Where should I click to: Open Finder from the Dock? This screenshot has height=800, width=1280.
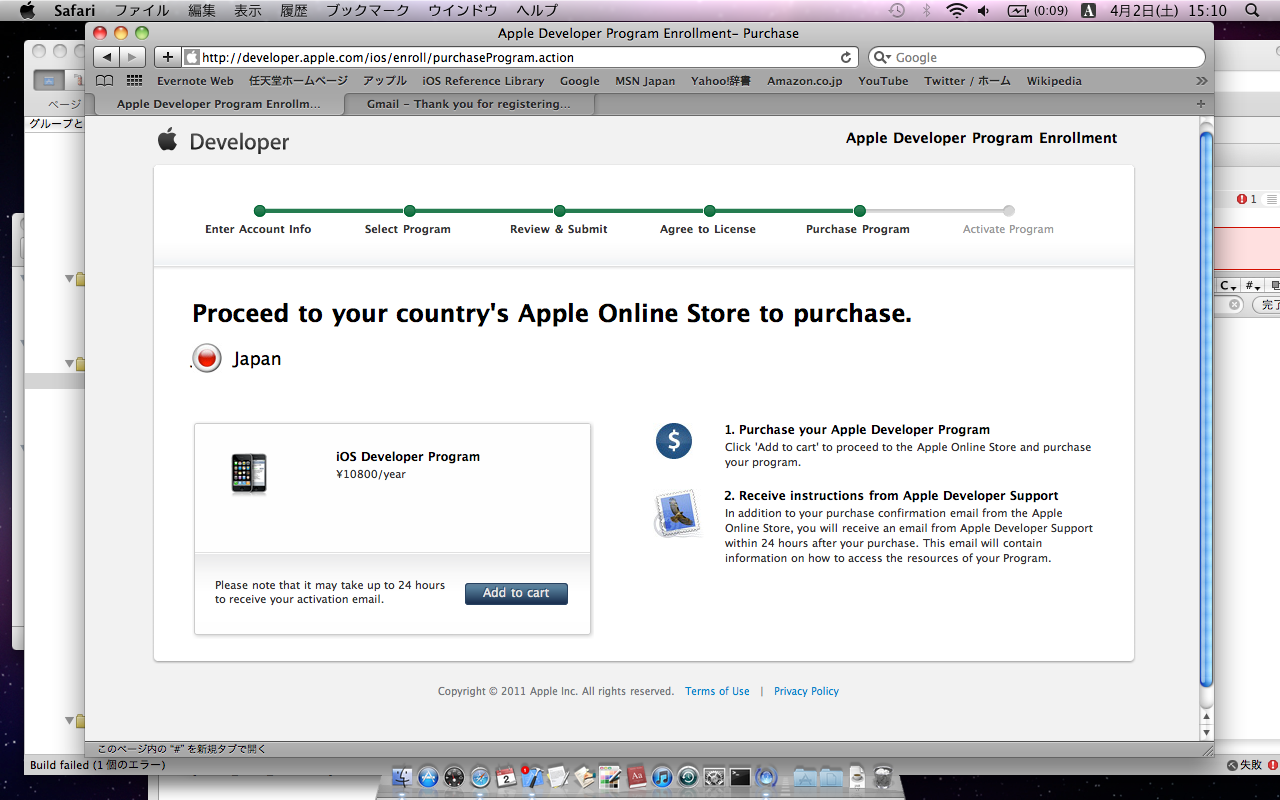pyautogui.click(x=402, y=778)
